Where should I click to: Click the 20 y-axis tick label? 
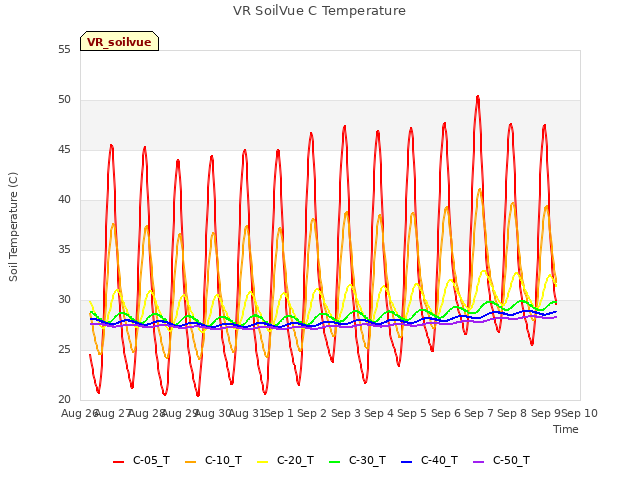[64, 400]
